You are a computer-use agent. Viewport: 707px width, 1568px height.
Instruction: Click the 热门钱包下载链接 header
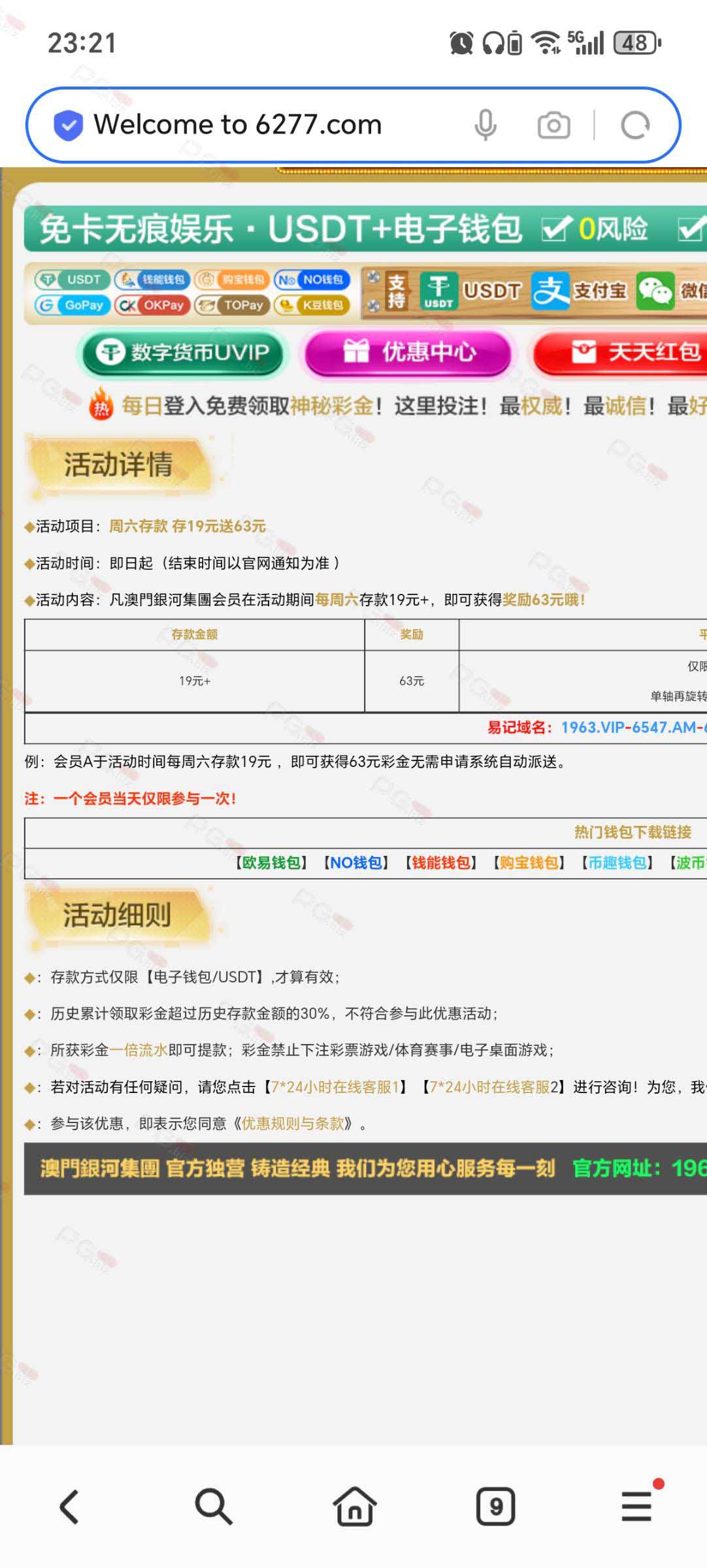633,832
